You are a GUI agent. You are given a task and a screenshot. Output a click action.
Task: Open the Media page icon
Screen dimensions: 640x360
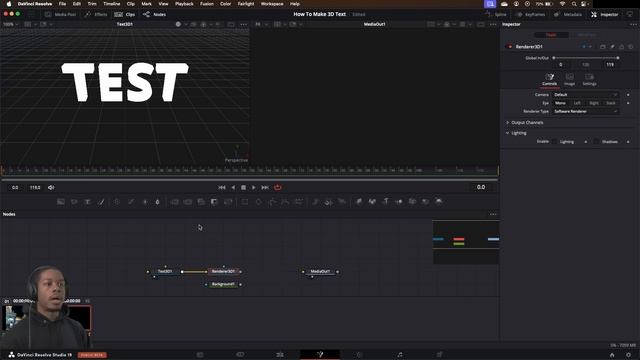(200, 354)
